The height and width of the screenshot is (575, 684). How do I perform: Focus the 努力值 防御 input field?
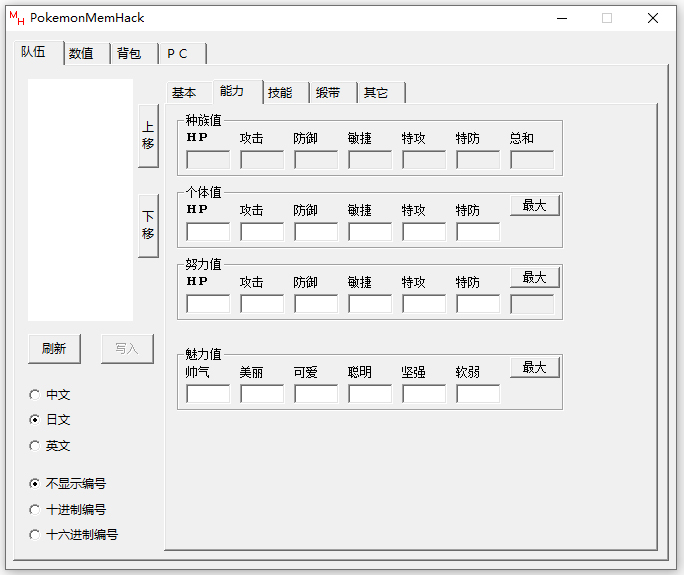tap(316, 304)
